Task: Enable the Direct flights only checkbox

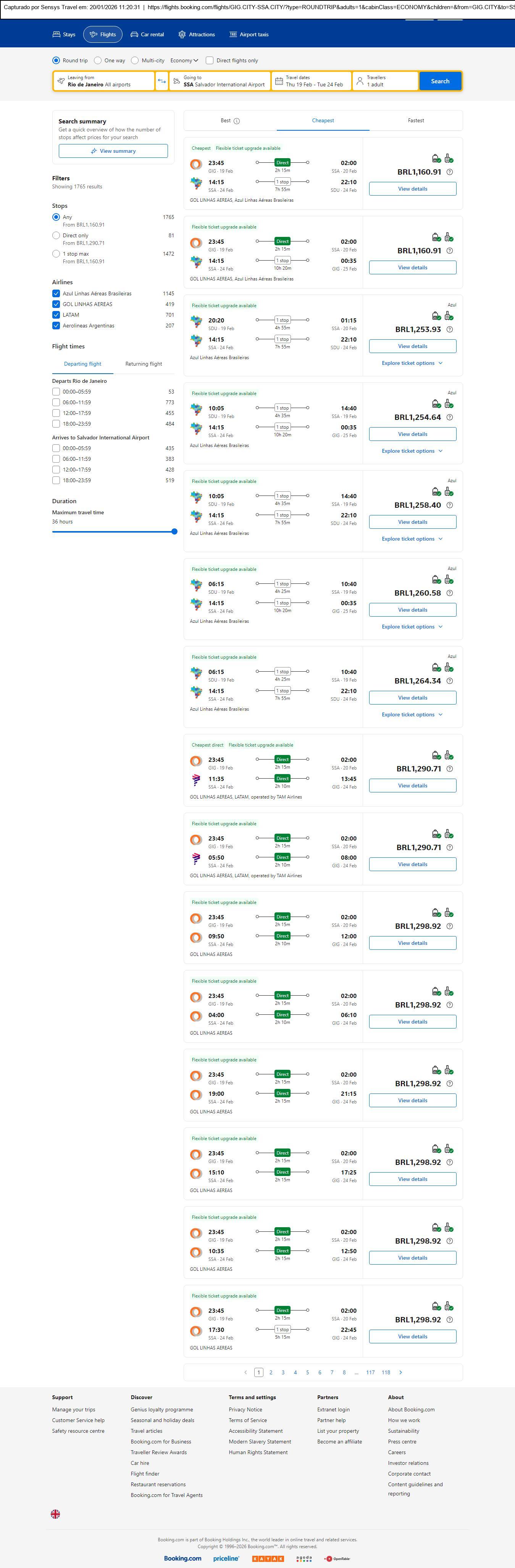Action: pos(210,60)
